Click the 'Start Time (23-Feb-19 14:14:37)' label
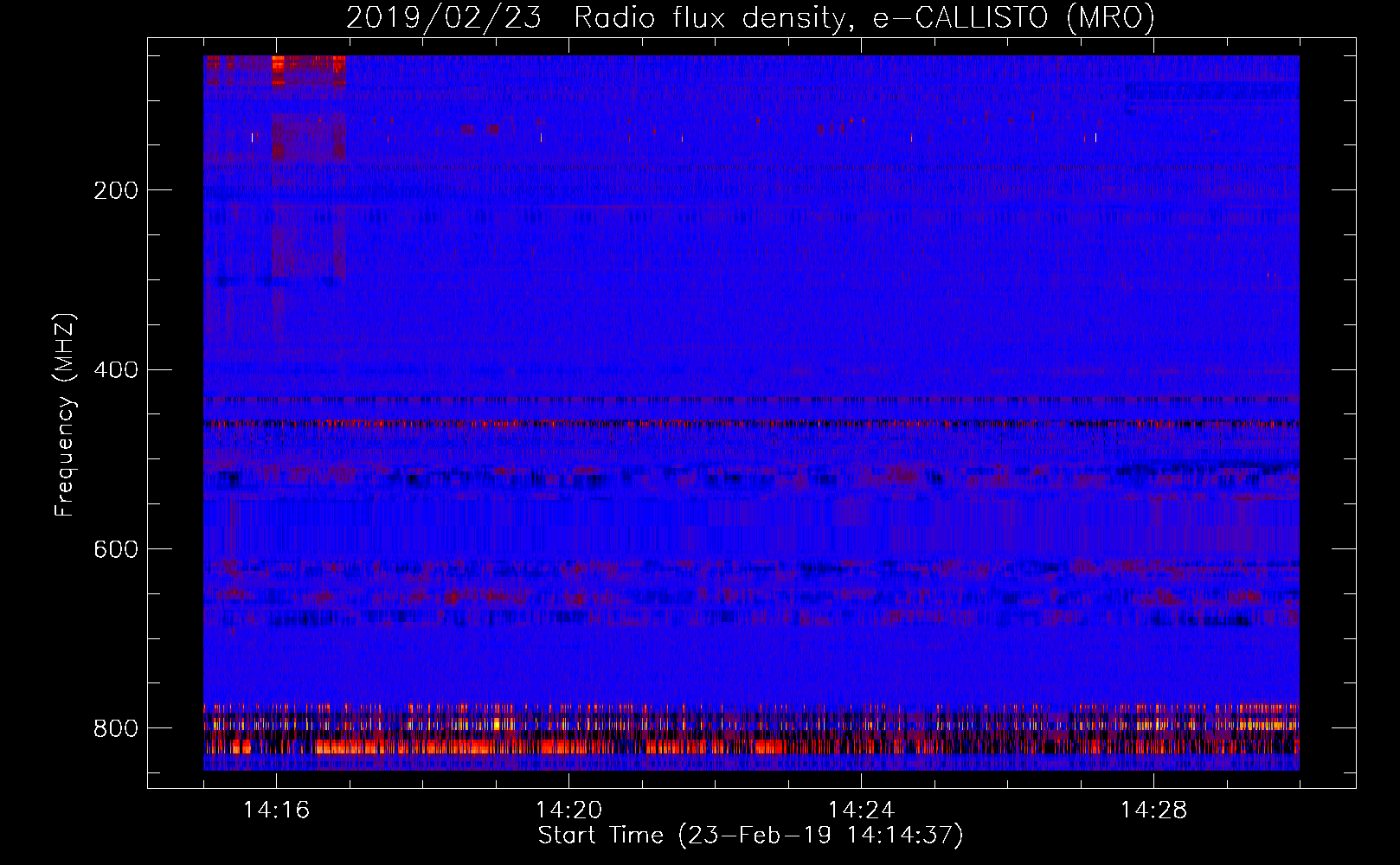This screenshot has width=1400, height=865. click(750, 836)
